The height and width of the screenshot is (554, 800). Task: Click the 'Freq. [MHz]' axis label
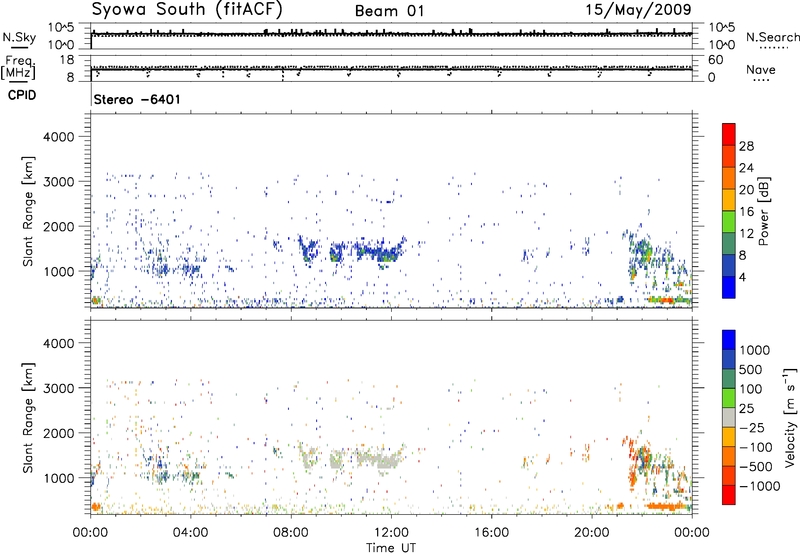pyautogui.click(x=18, y=68)
